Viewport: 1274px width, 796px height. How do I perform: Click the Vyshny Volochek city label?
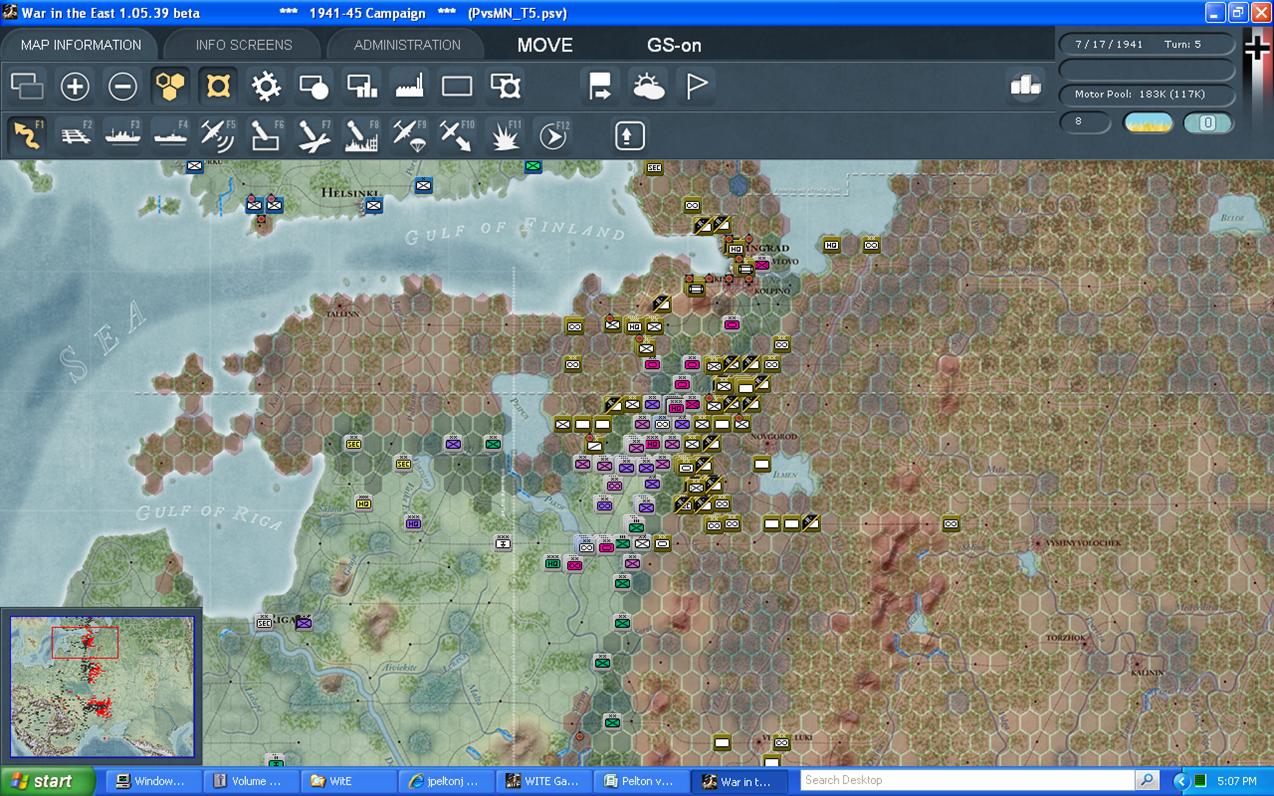pyautogui.click(x=1083, y=543)
